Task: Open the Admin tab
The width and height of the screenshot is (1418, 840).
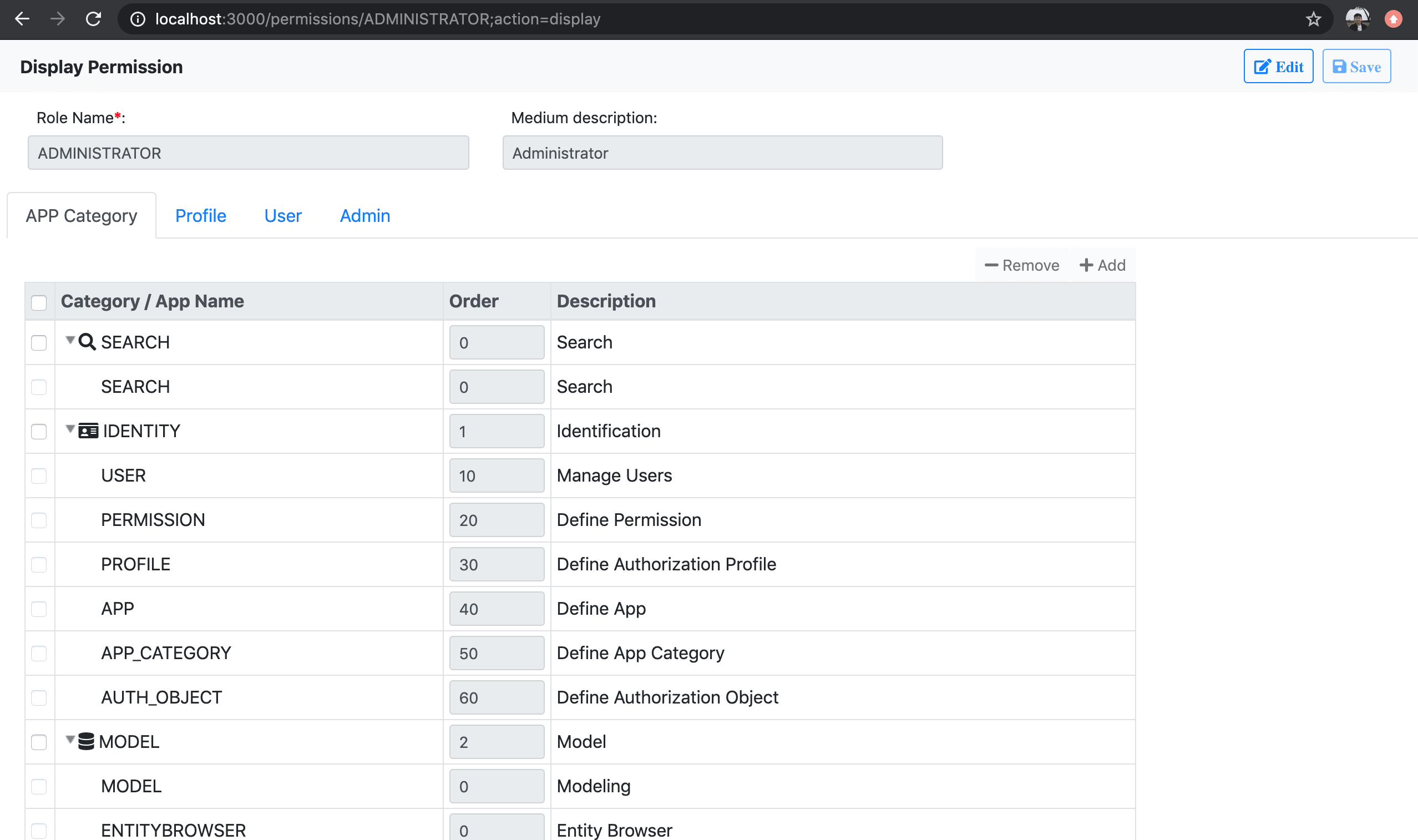Action: 365,216
